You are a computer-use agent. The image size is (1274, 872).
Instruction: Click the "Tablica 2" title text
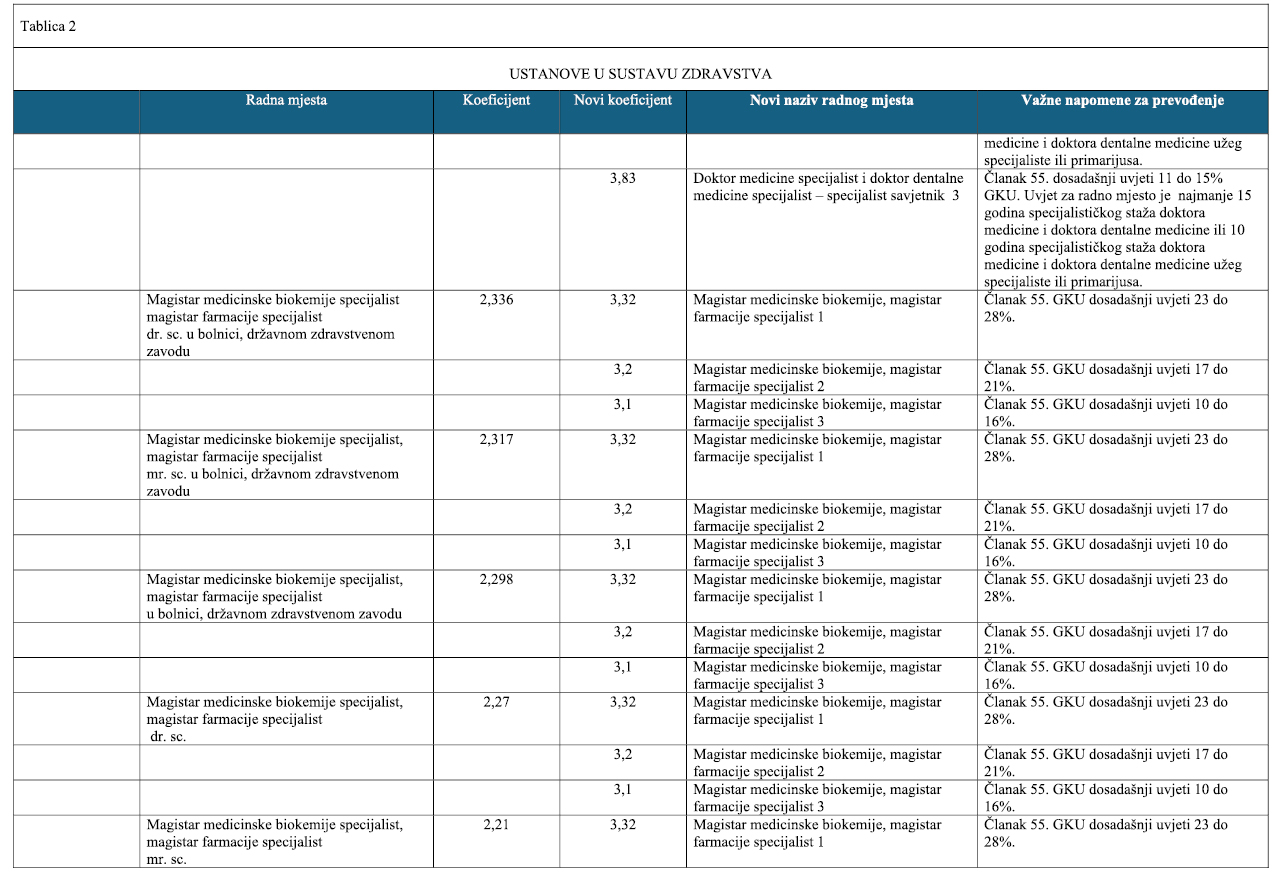click(x=48, y=26)
